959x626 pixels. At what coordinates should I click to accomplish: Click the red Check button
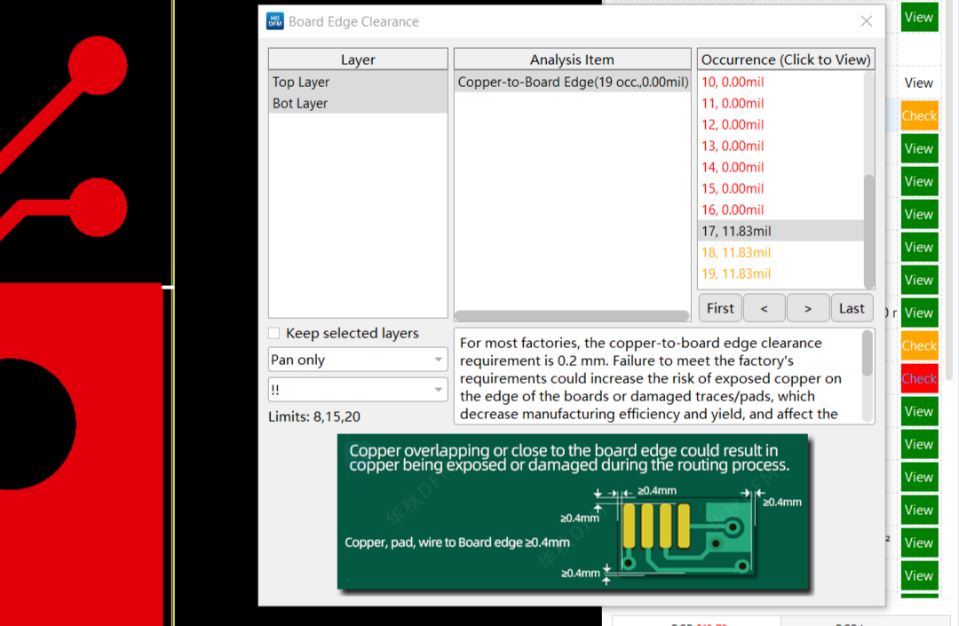[x=919, y=379]
